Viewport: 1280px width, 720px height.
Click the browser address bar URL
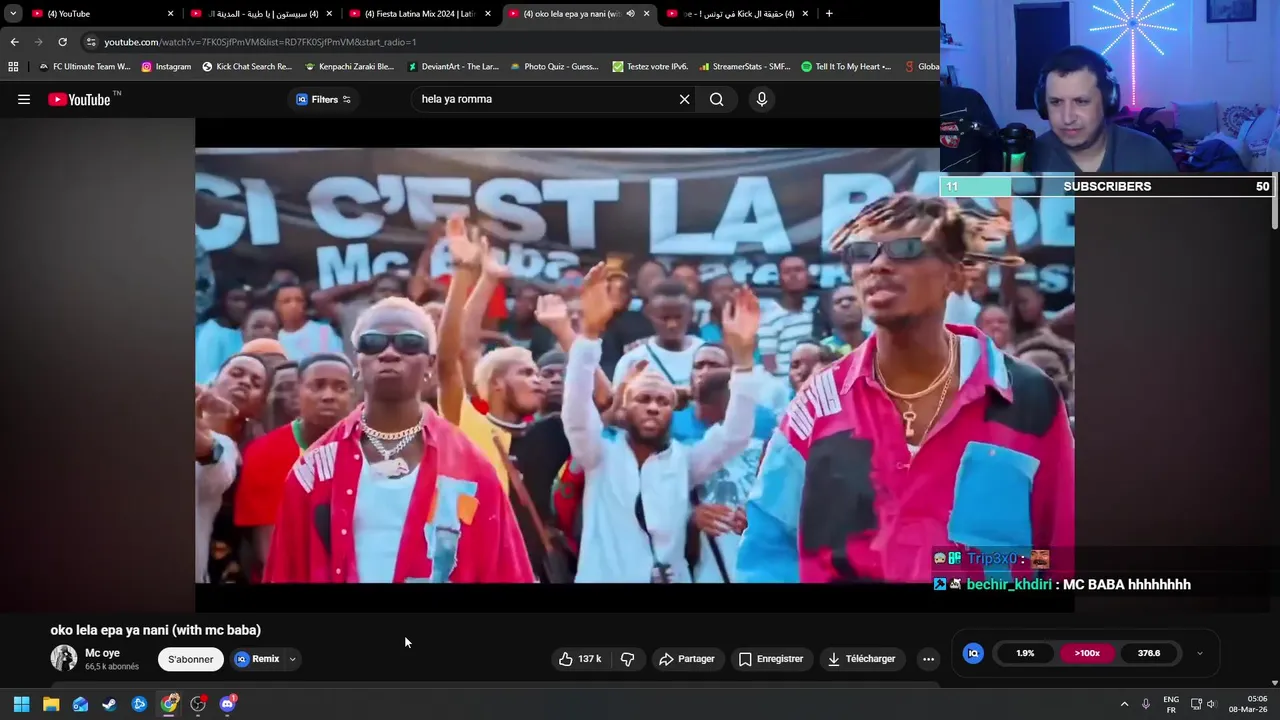click(260, 42)
